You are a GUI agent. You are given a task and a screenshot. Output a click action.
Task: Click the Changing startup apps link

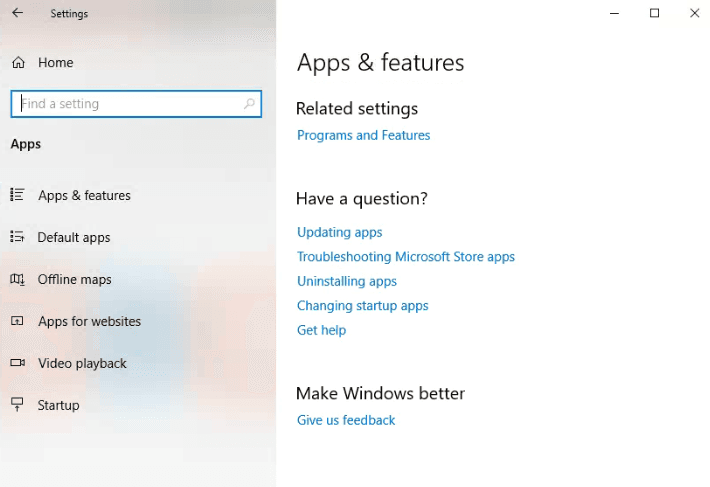362,306
